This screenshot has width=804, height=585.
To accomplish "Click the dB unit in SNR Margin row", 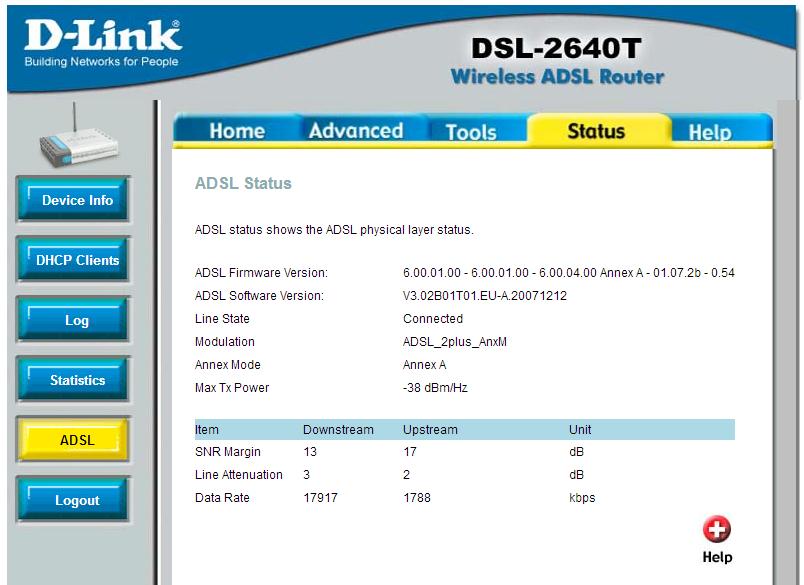I will (x=576, y=452).
